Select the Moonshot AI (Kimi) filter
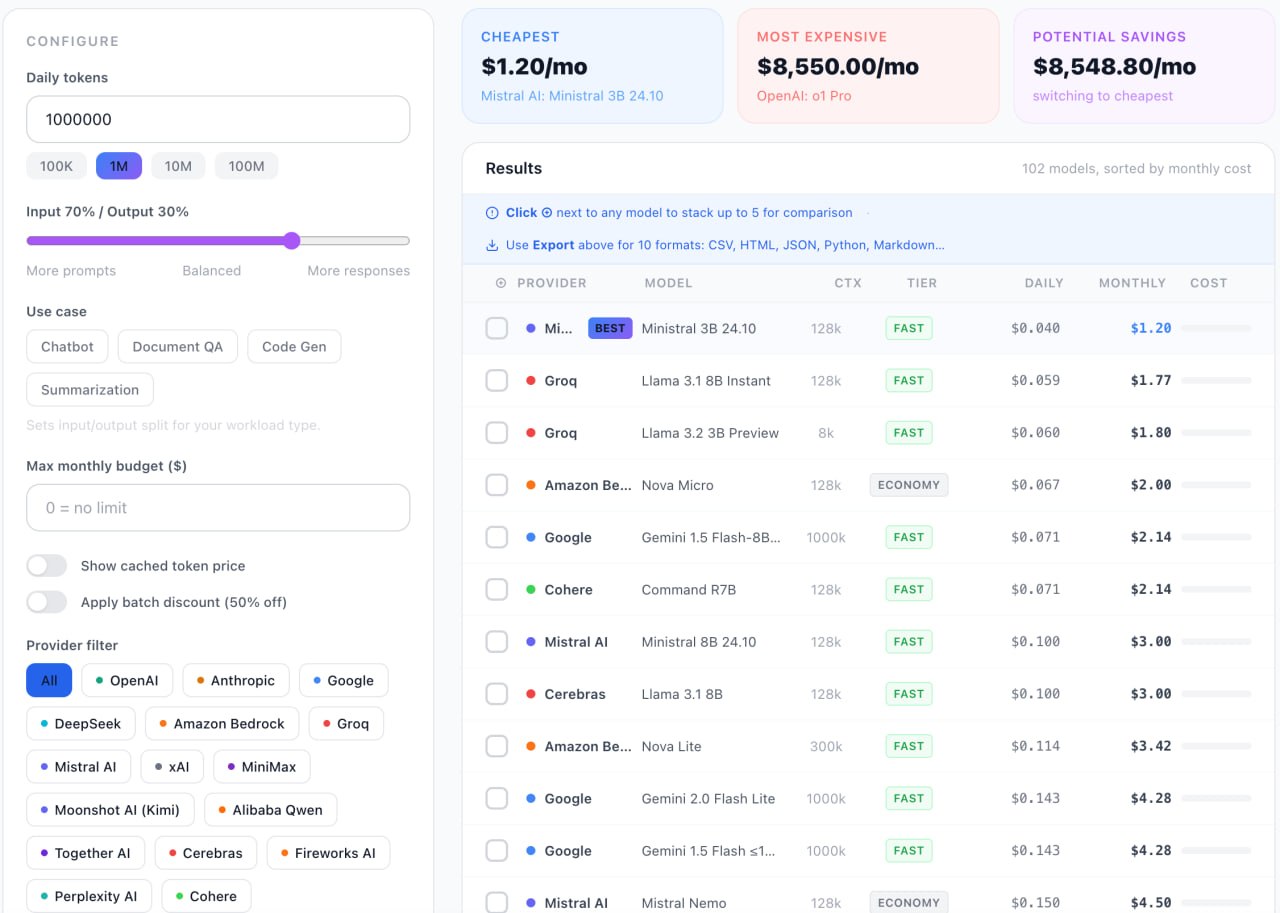This screenshot has width=1280, height=913. 111,810
